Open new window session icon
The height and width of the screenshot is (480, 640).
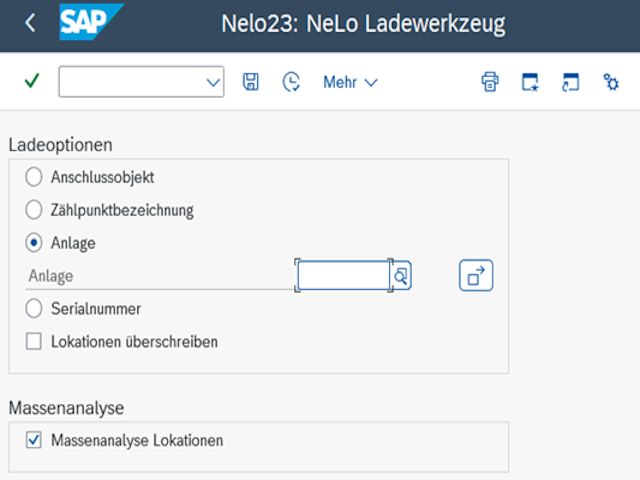click(531, 82)
